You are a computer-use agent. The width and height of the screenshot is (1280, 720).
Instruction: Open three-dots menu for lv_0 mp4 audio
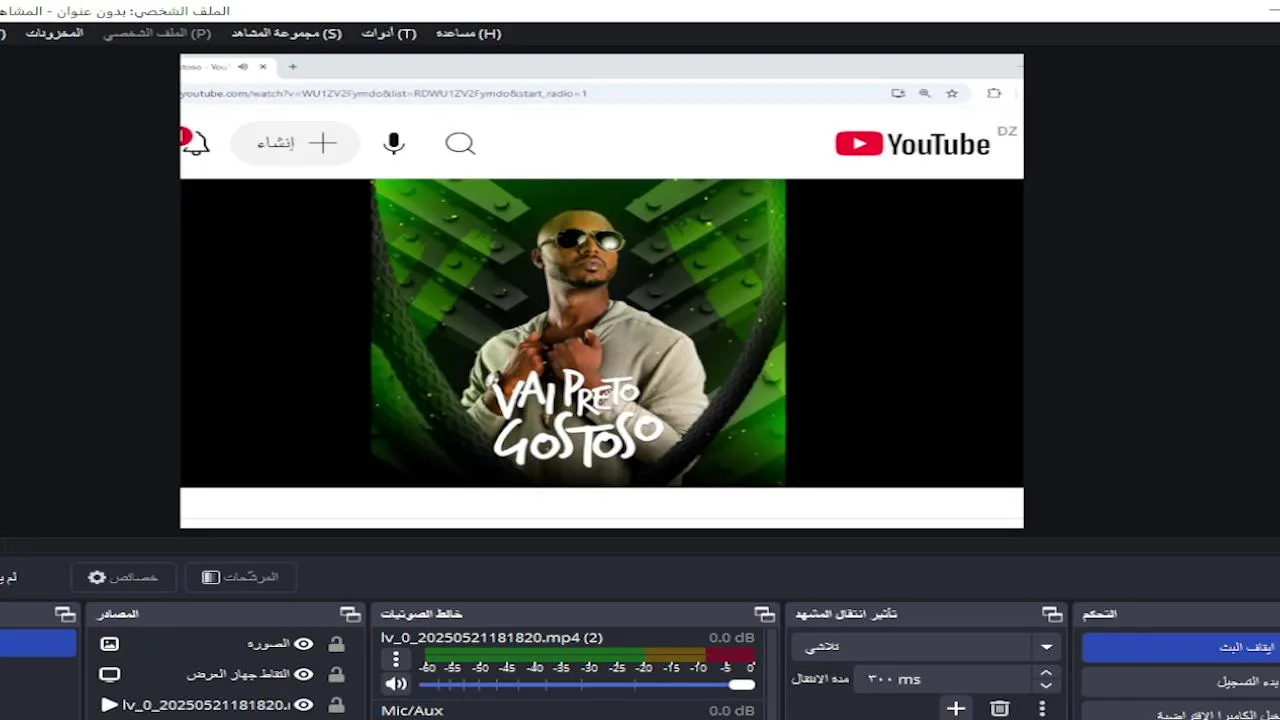pos(396,659)
